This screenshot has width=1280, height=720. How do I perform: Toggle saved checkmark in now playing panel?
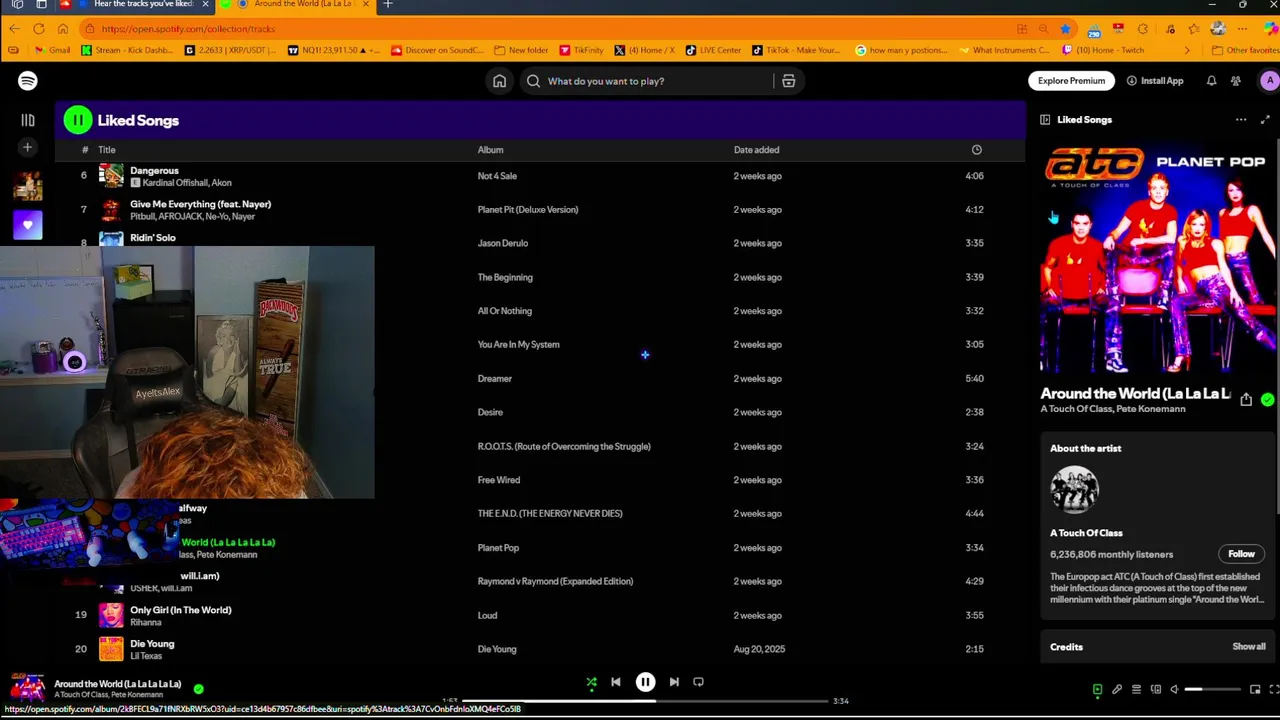click(x=1267, y=400)
